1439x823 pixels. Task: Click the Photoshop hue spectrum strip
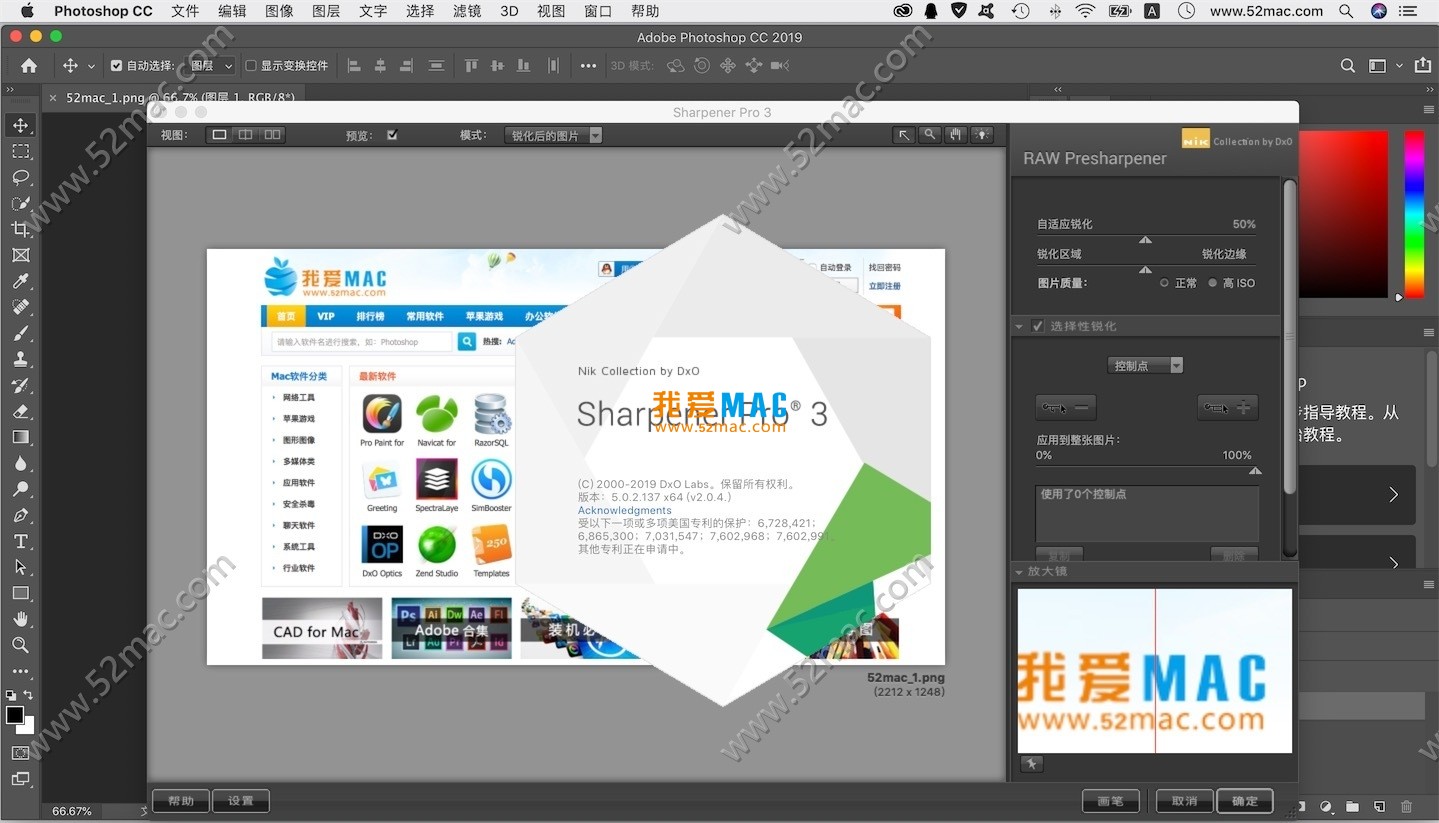[x=1414, y=214]
